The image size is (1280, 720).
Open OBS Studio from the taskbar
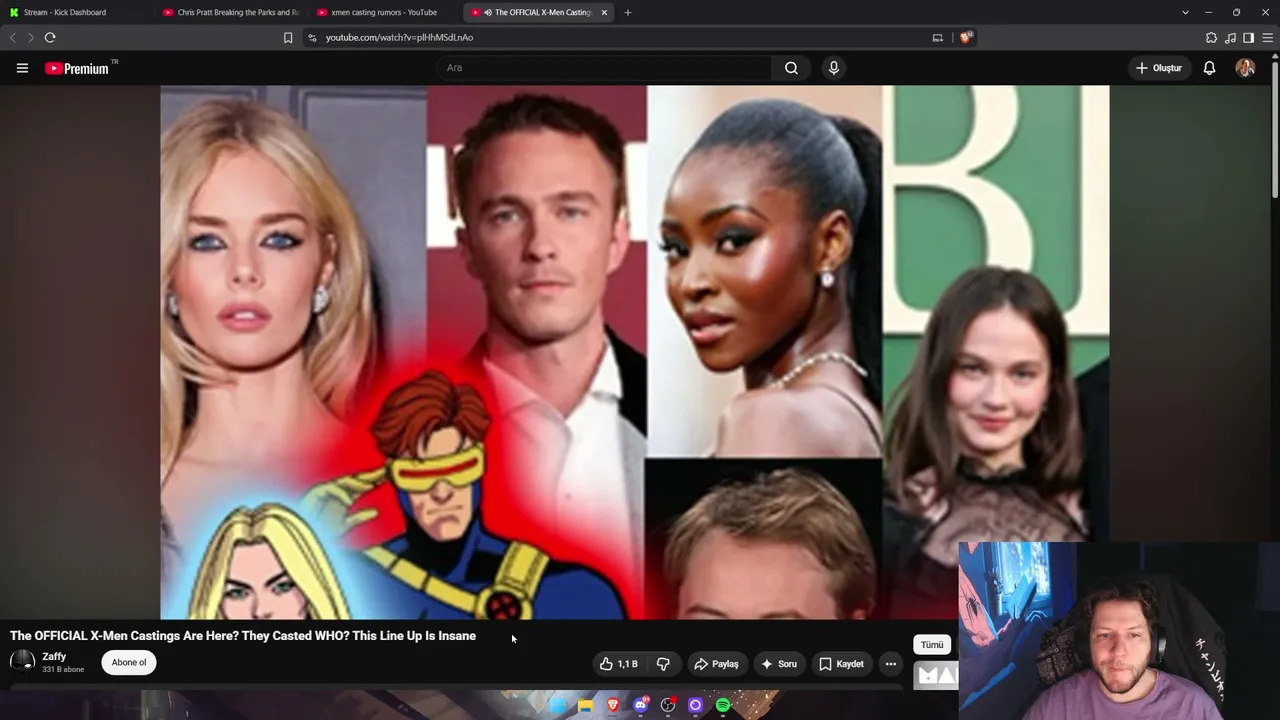point(668,706)
